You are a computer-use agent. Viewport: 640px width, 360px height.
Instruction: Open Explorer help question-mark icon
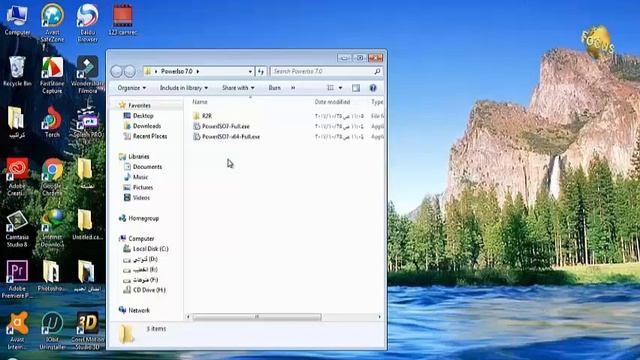pos(373,88)
